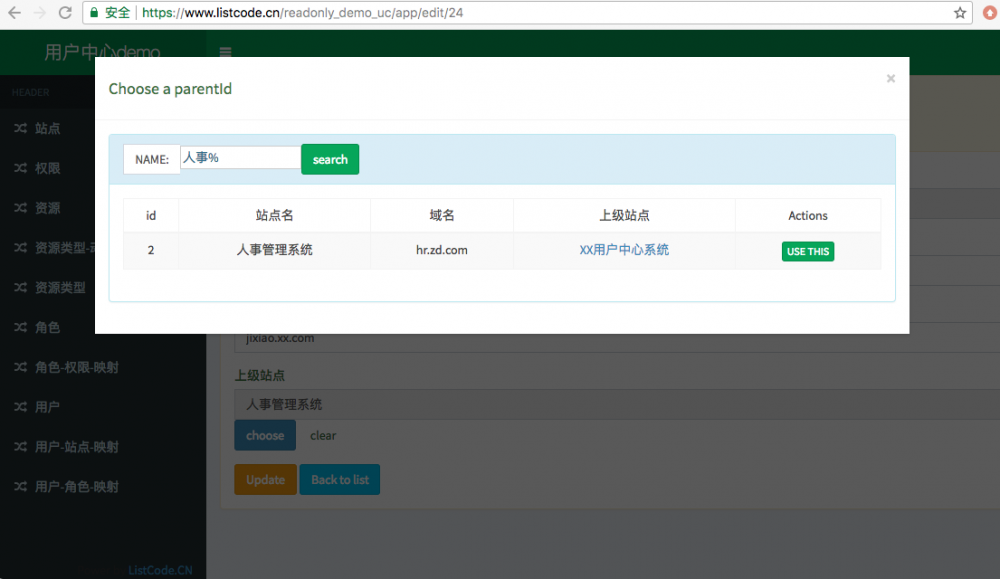Image resolution: width=1000 pixels, height=579 pixels.
Task: Click the search button in the modal
Action: [x=330, y=159]
